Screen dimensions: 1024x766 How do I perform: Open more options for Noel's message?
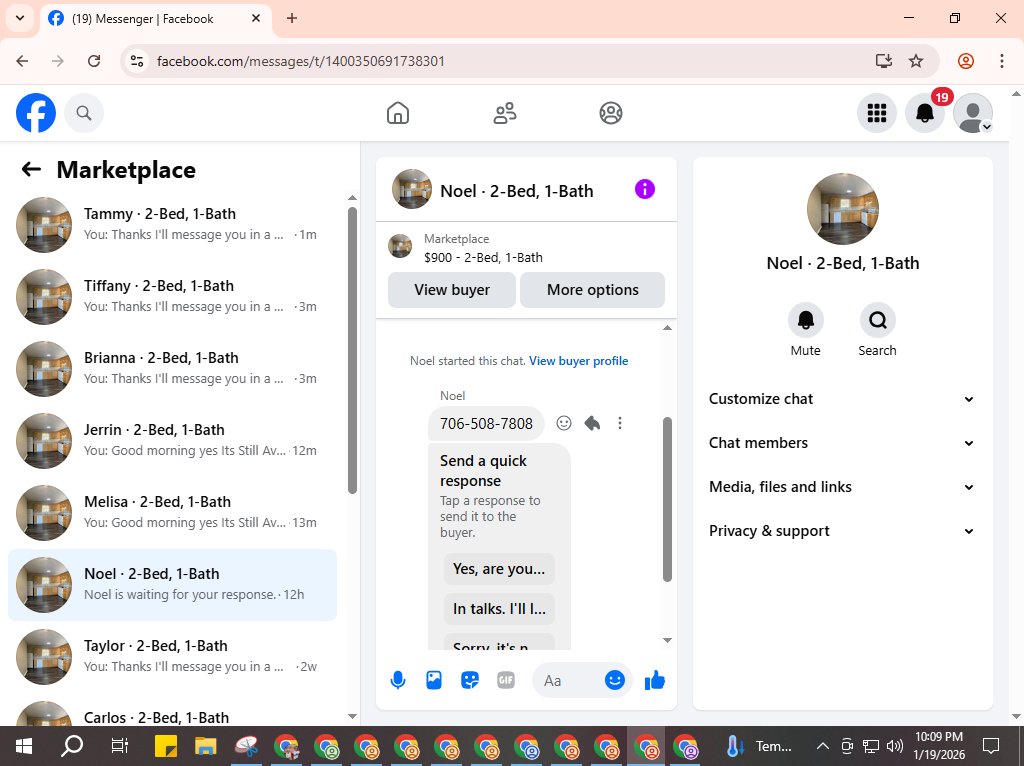point(620,423)
